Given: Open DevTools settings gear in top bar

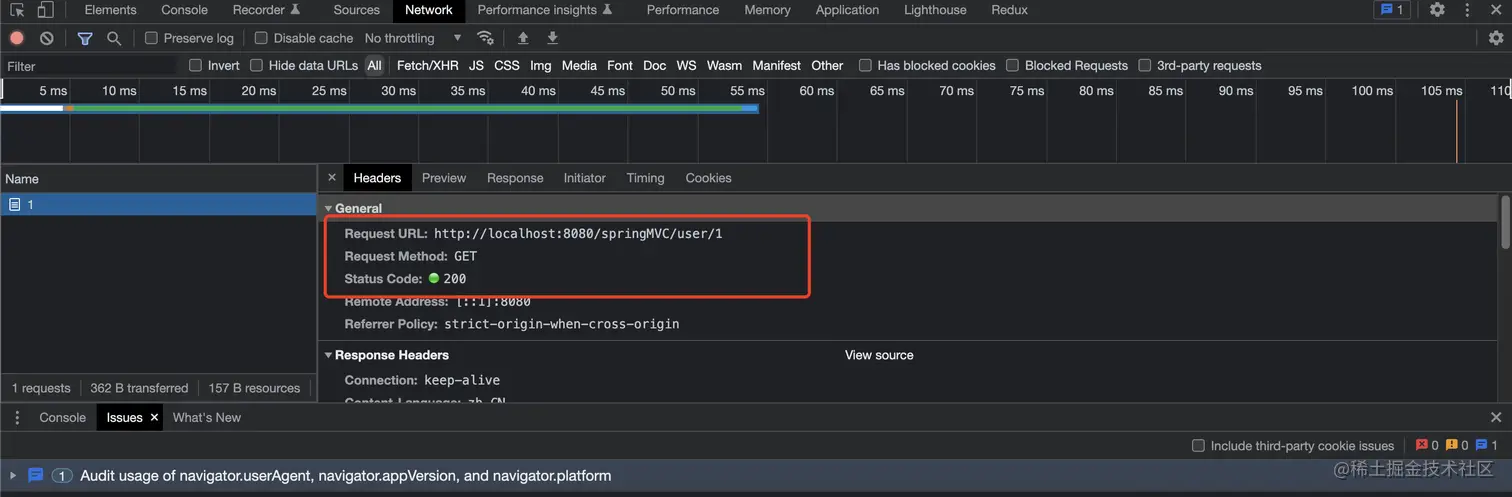Looking at the screenshot, I should click(1437, 10).
